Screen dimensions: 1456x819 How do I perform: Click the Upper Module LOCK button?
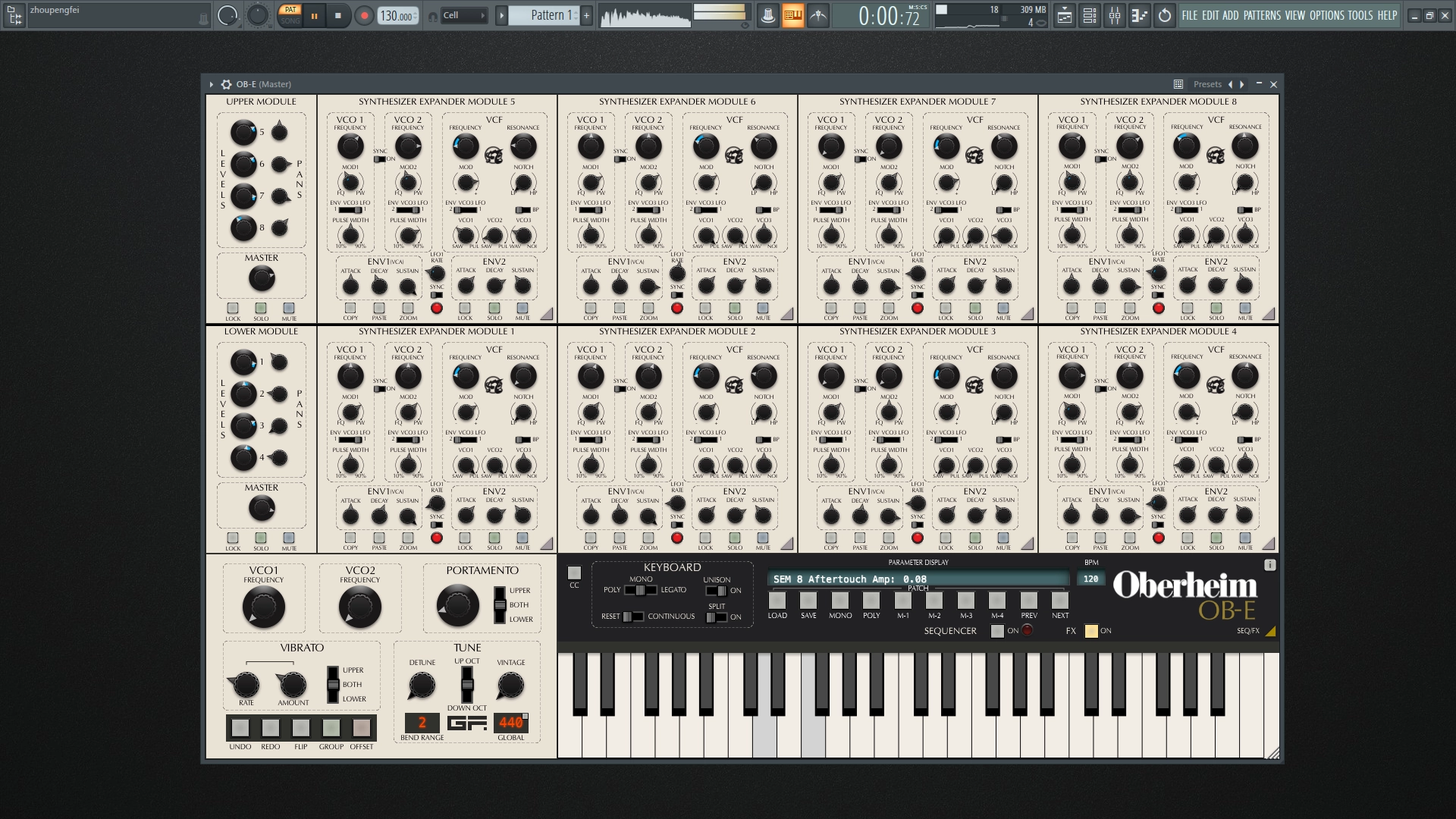(x=233, y=308)
